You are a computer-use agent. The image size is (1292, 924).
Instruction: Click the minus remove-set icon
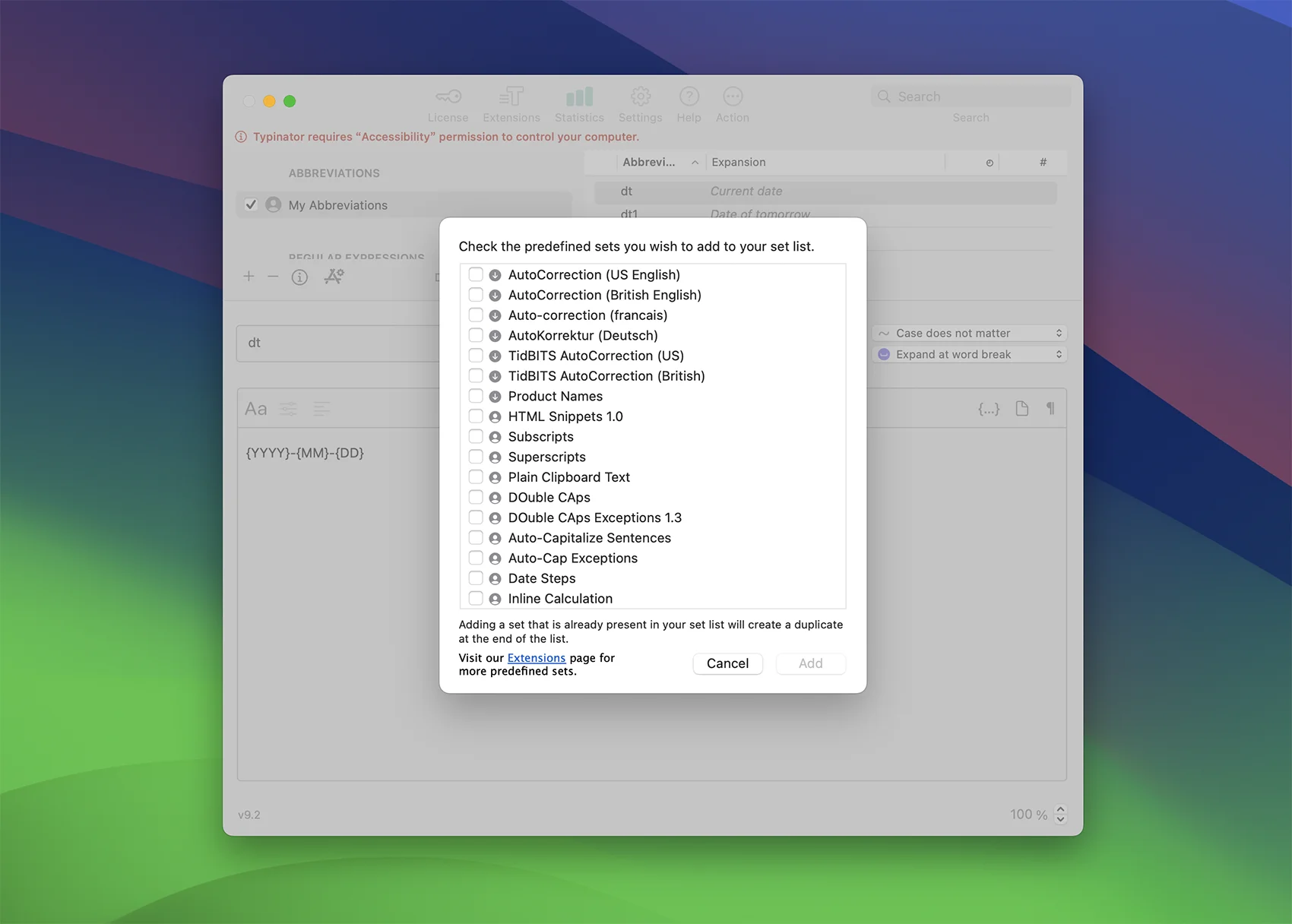273,277
